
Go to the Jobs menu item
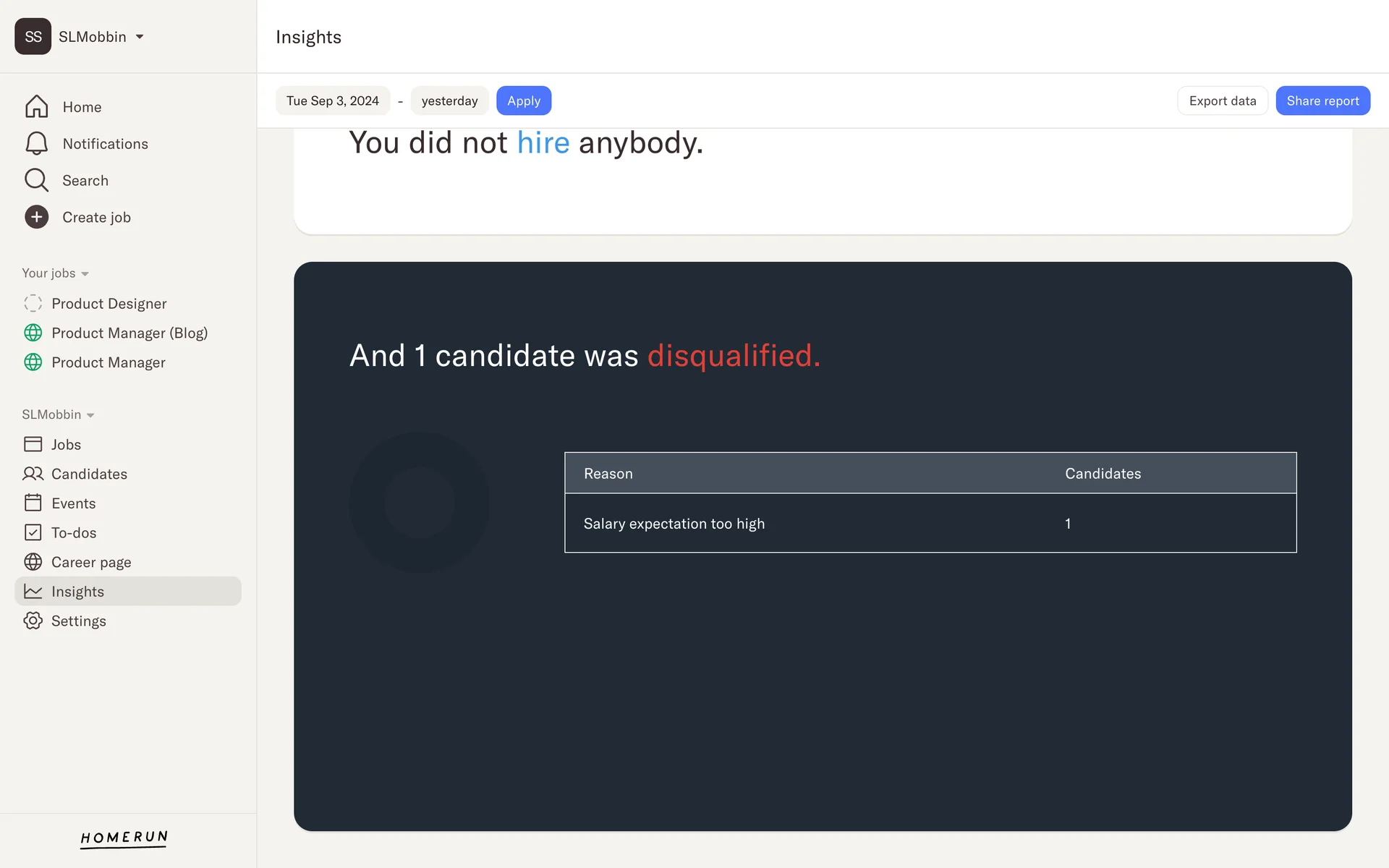pos(66,444)
